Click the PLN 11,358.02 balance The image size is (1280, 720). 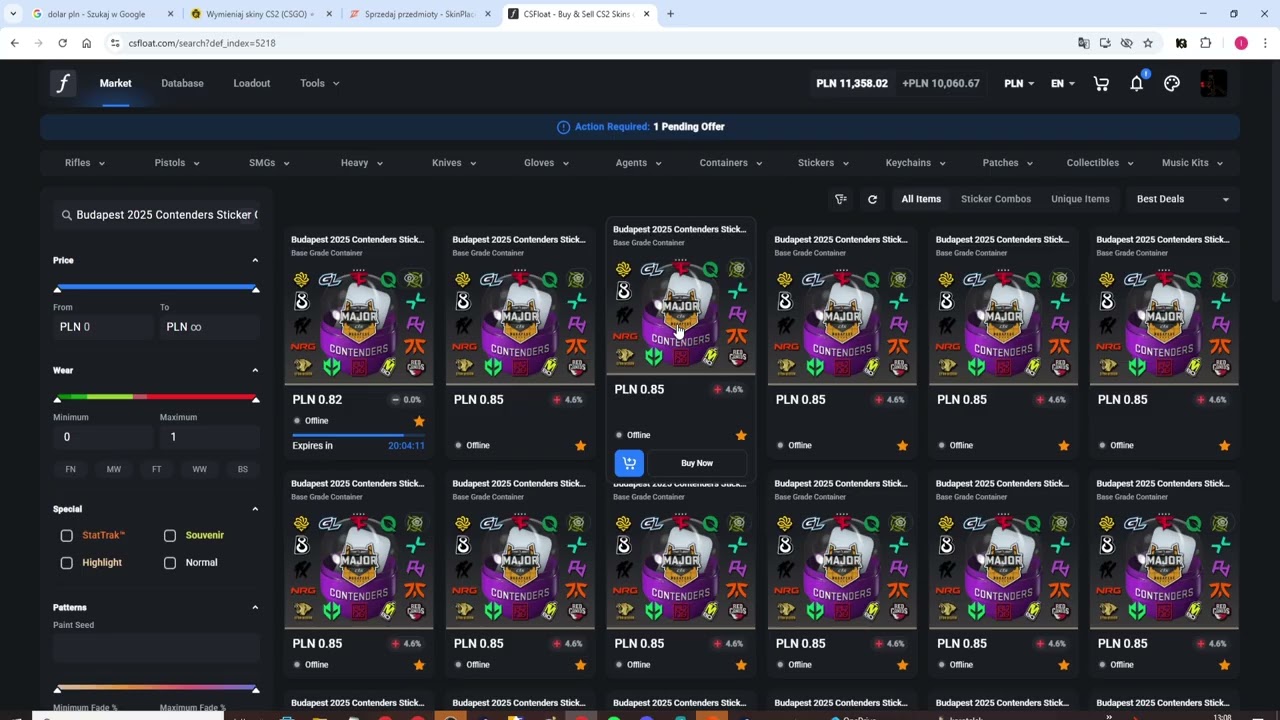852,84
